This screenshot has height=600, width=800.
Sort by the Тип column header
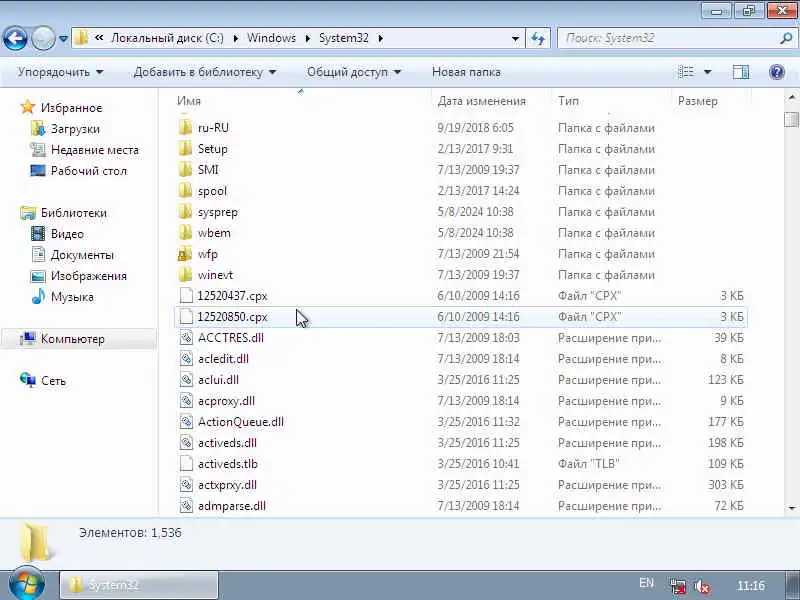point(568,101)
